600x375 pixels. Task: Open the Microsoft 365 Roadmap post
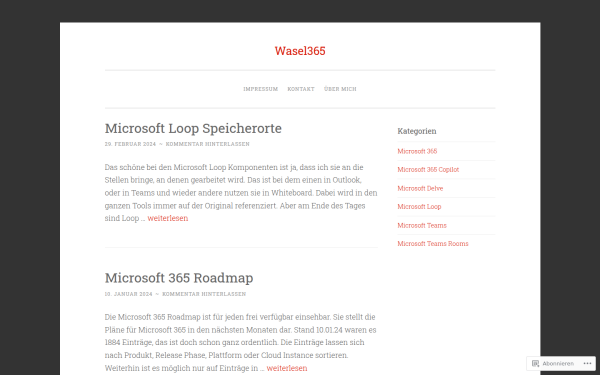pos(179,278)
